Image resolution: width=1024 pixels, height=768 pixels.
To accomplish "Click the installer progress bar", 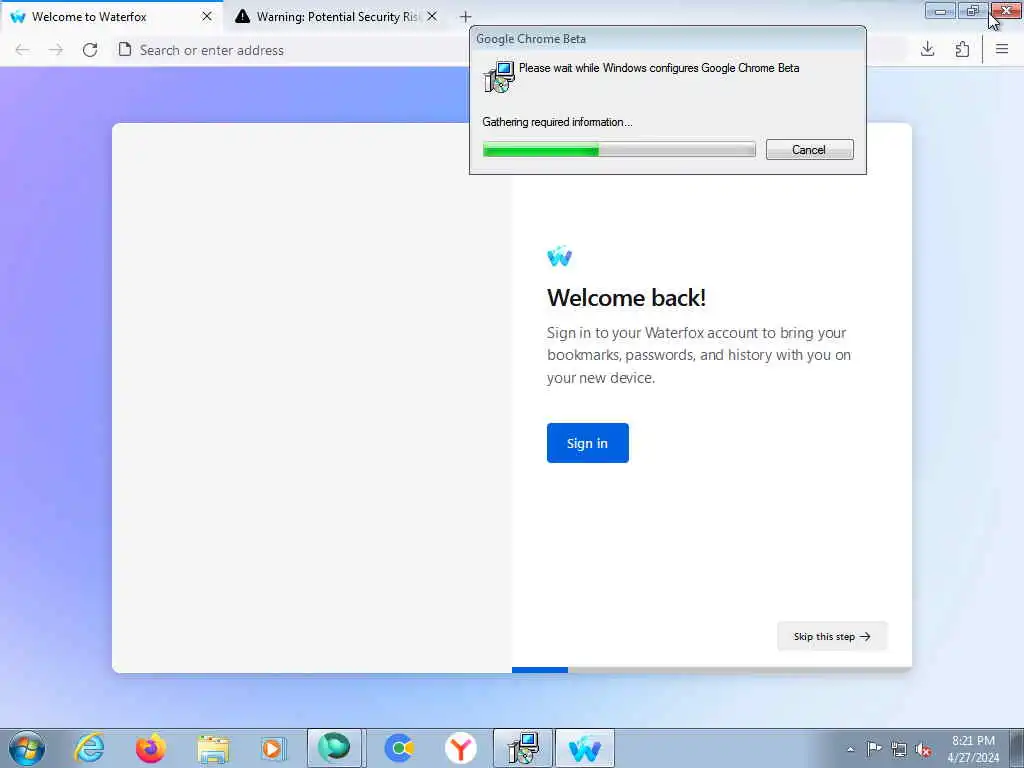I will coord(619,150).
